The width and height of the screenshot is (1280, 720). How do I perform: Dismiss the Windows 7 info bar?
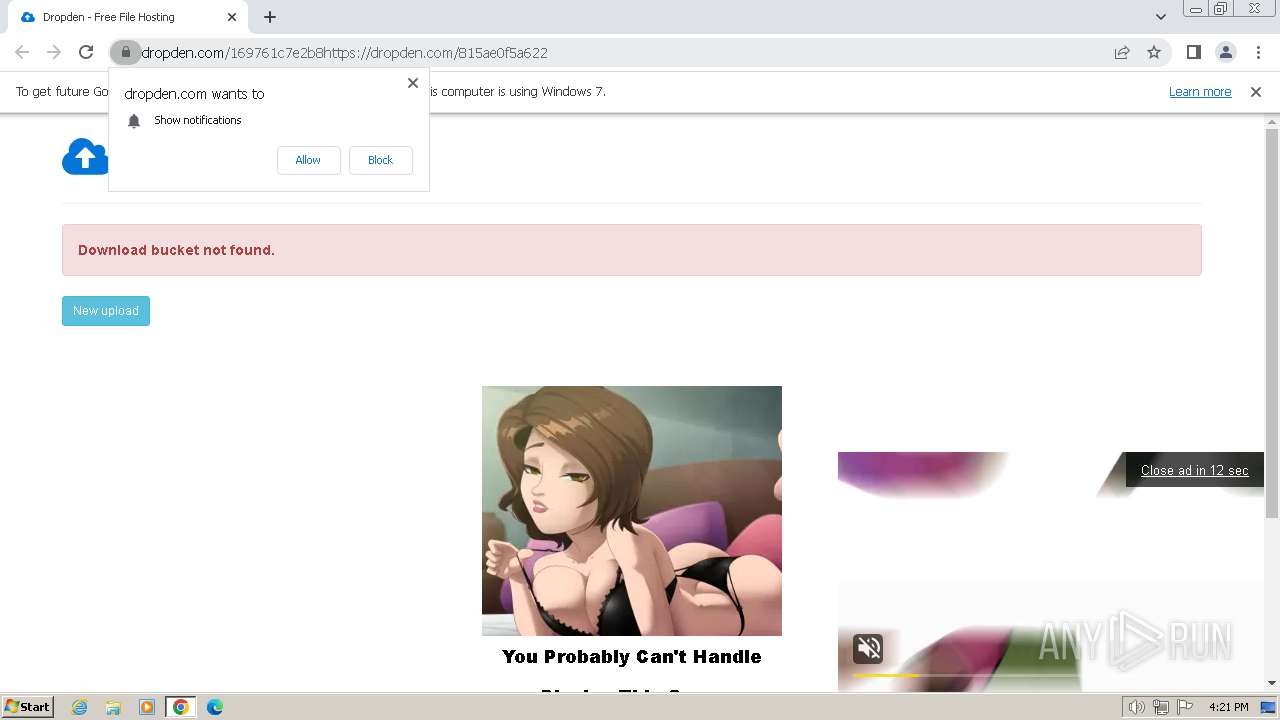coord(1256,92)
